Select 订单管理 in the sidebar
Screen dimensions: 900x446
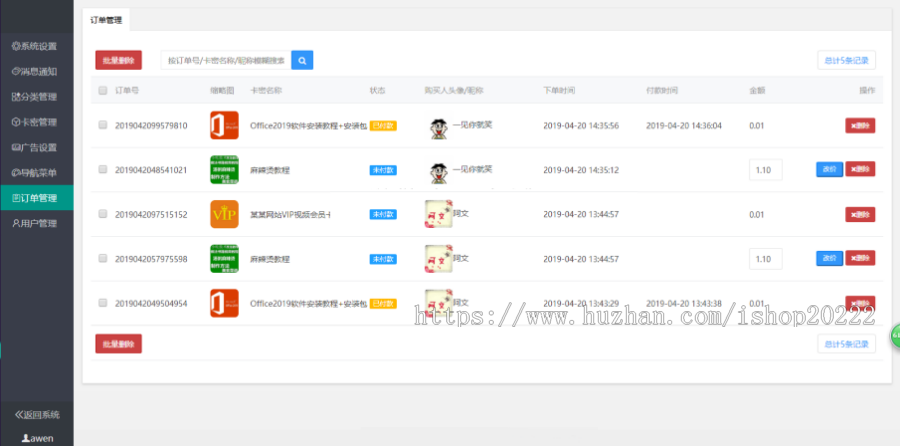tap(37, 198)
